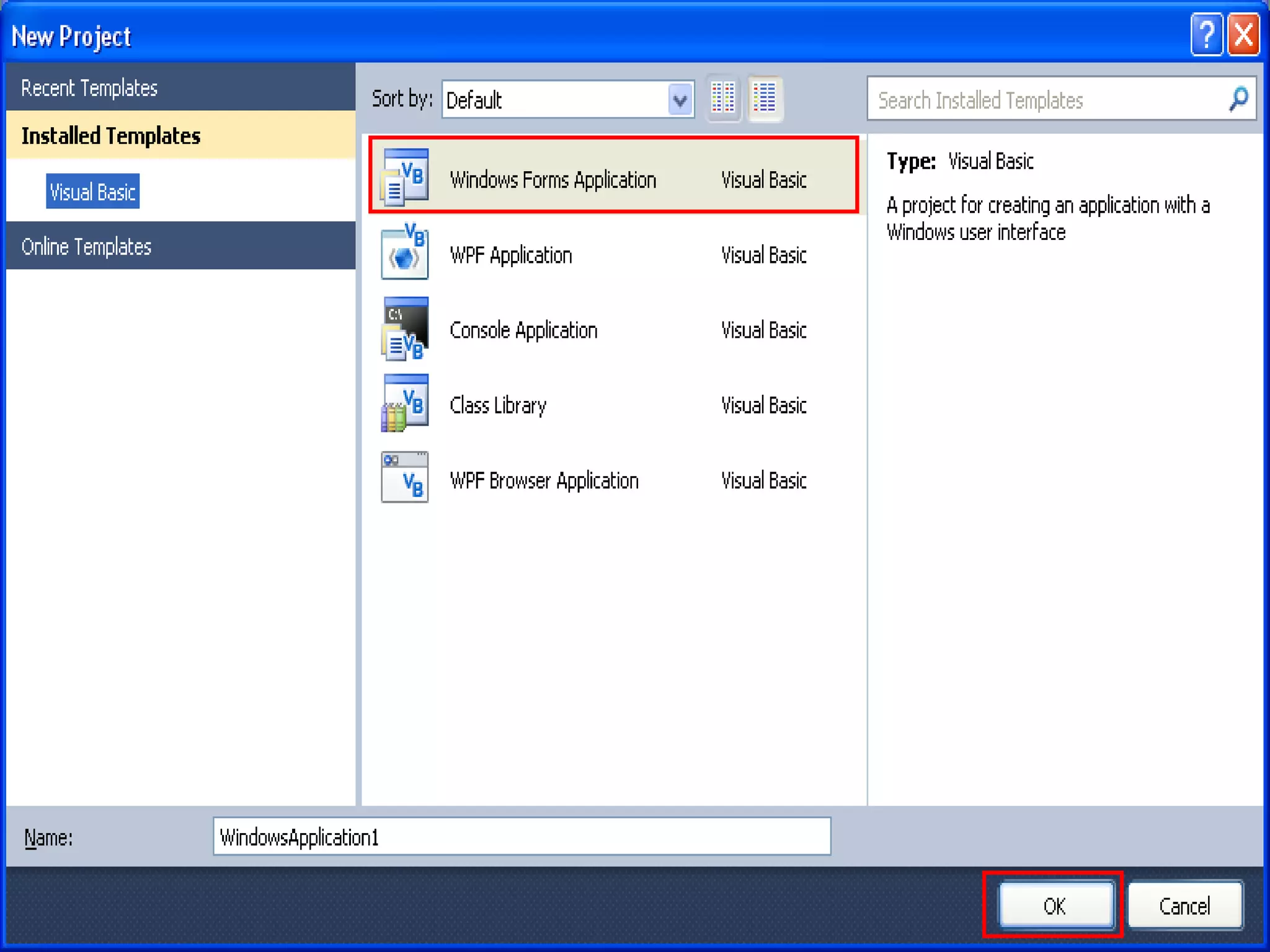Screen dimensions: 1270x952
Task: Click the WPF Browser Application template icon
Action: point(404,477)
